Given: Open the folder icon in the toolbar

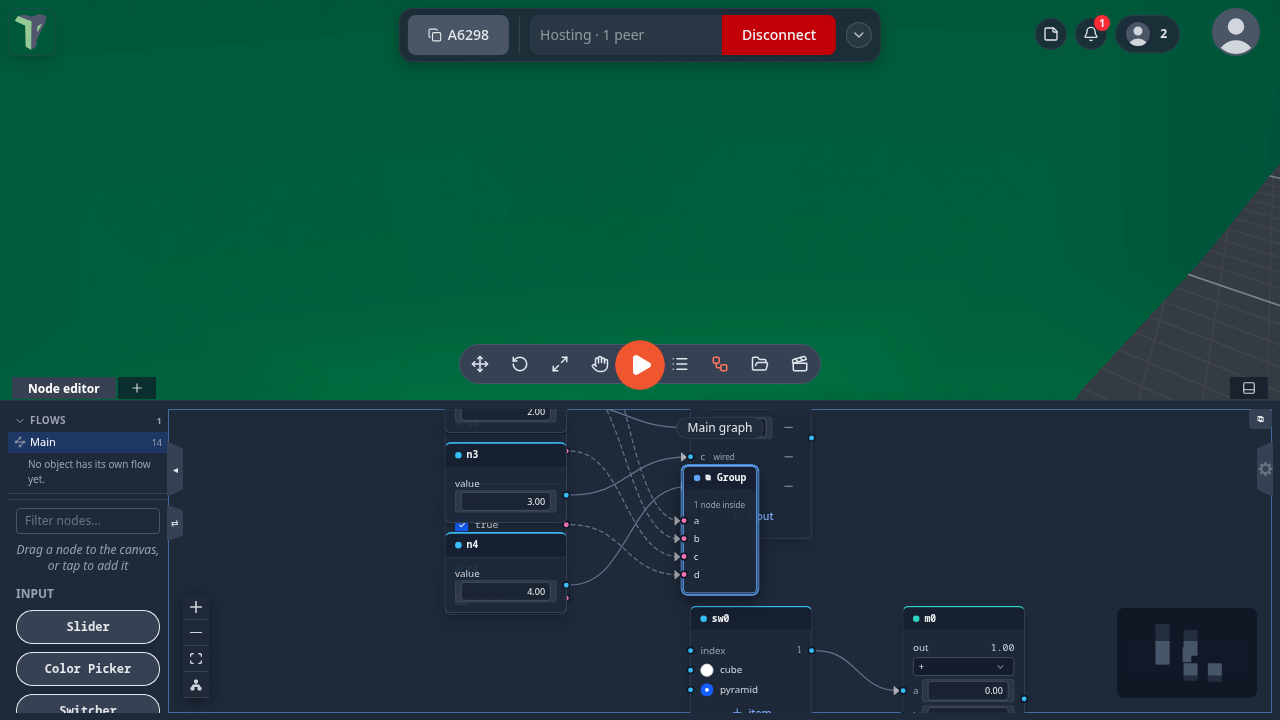Looking at the screenshot, I should click(760, 364).
